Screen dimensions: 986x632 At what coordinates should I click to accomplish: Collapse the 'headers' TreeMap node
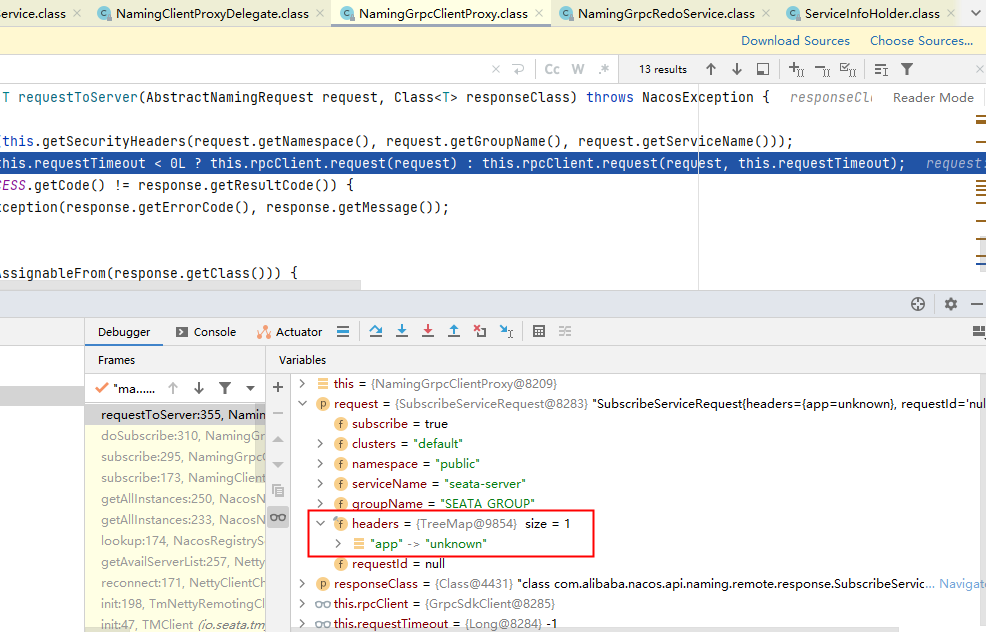tap(320, 523)
